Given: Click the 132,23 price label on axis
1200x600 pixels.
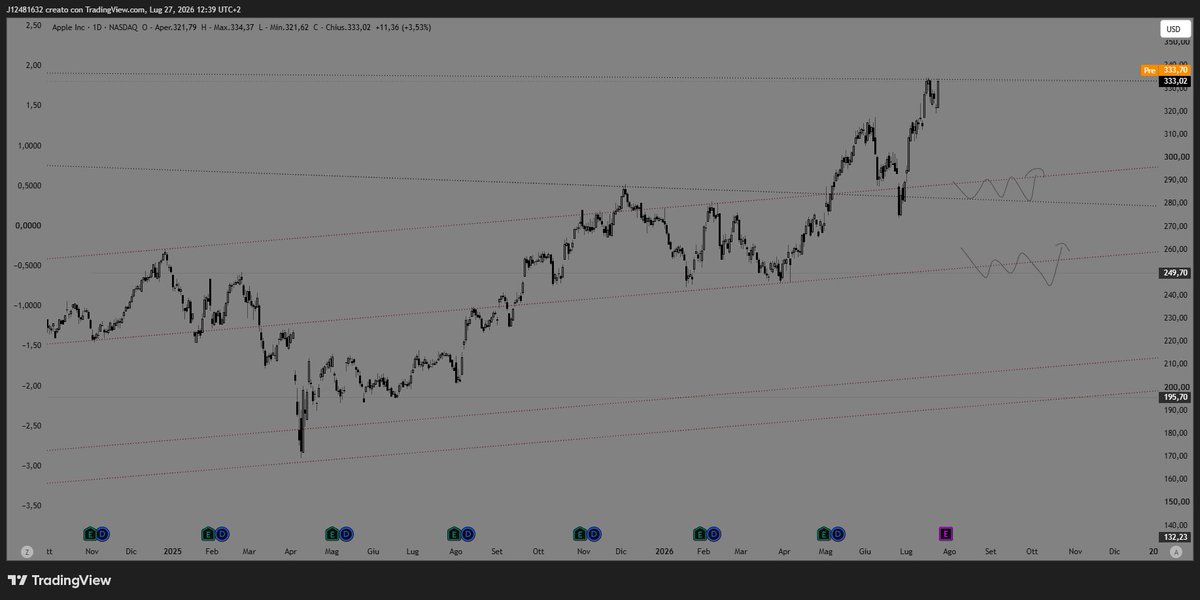Looking at the screenshot, I should (1174, 537).
